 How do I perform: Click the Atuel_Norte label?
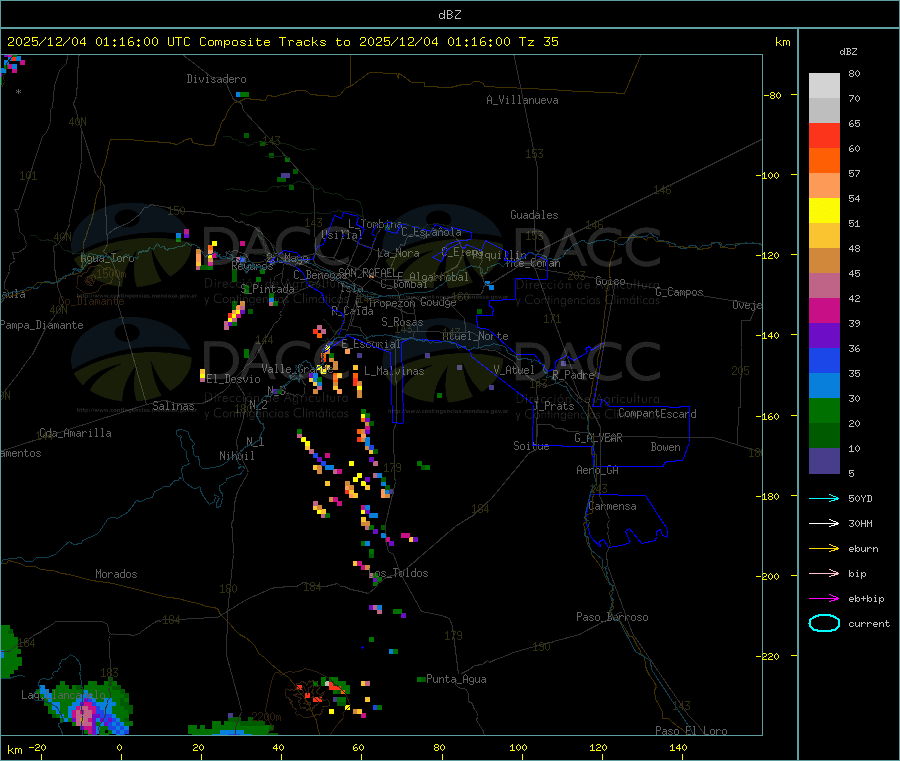click(x=475, y=336)
